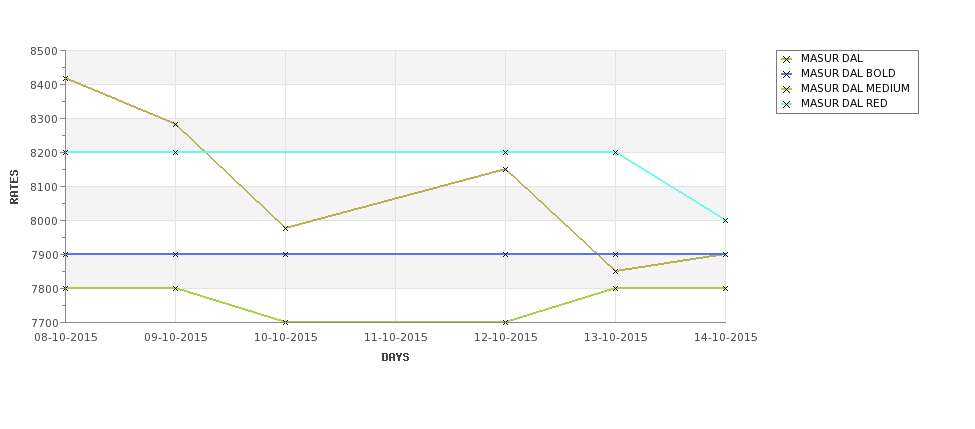Click the MASUR DAL MEDIUM legend label
Screen dimensions: 975x429
[855, 88]
